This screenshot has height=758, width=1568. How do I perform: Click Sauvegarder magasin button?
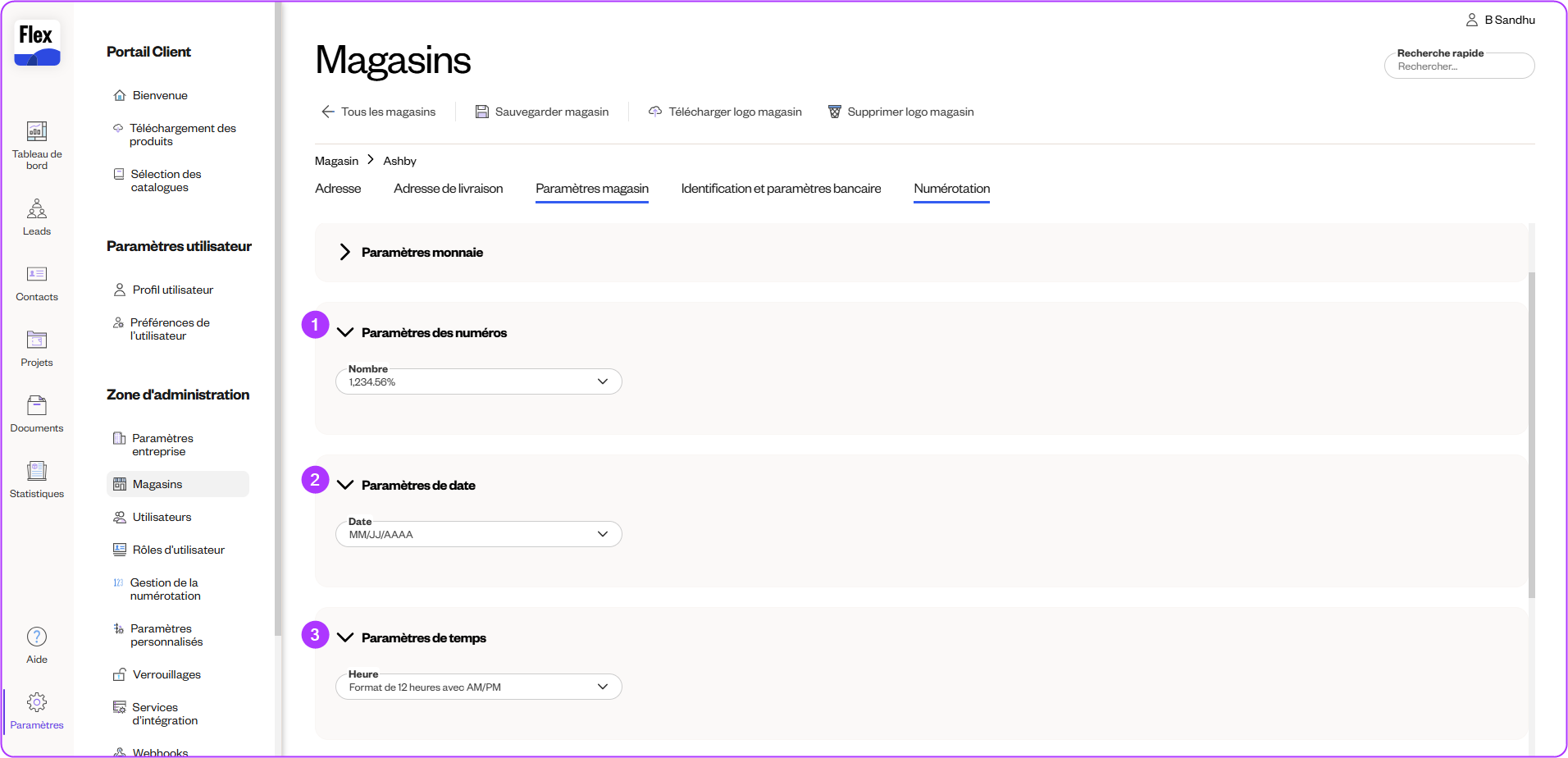pyautogui.click(x=542, y=112)
